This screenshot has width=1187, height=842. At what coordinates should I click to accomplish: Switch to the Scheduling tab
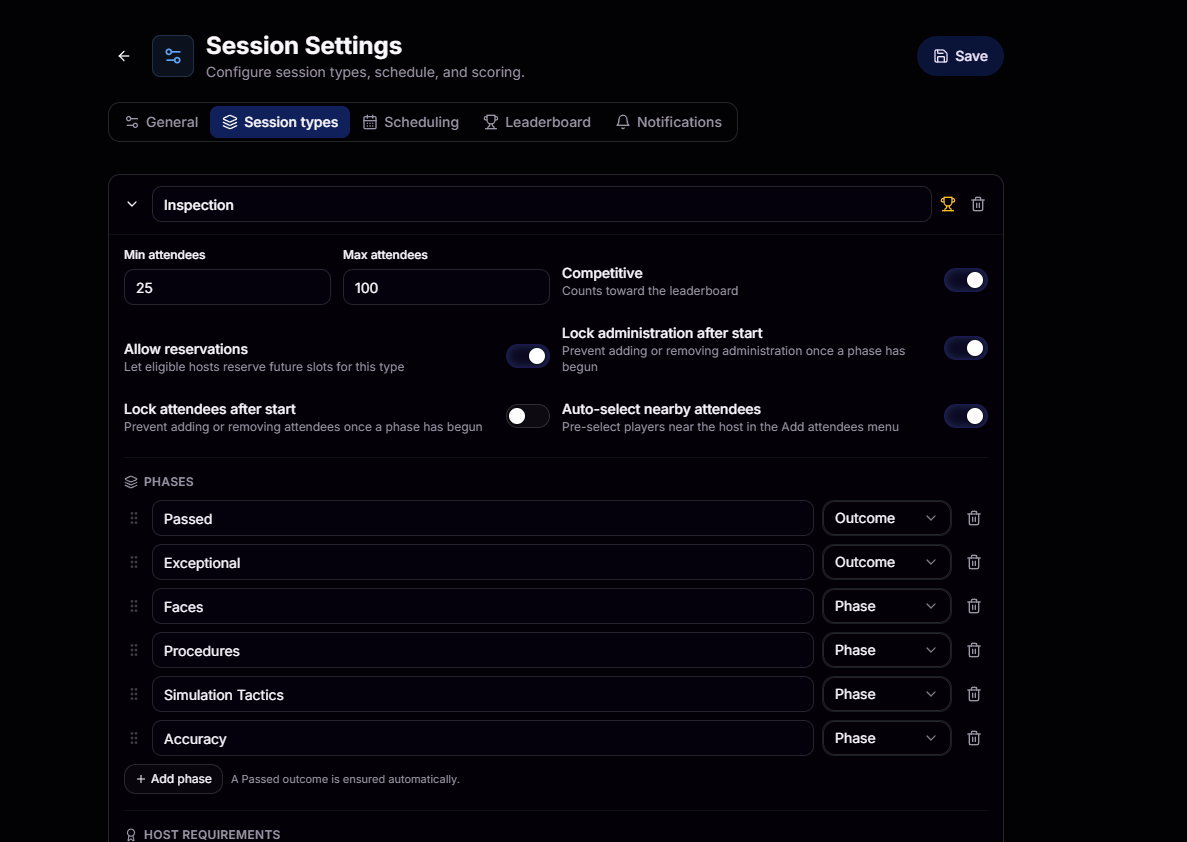coord(411,122)
